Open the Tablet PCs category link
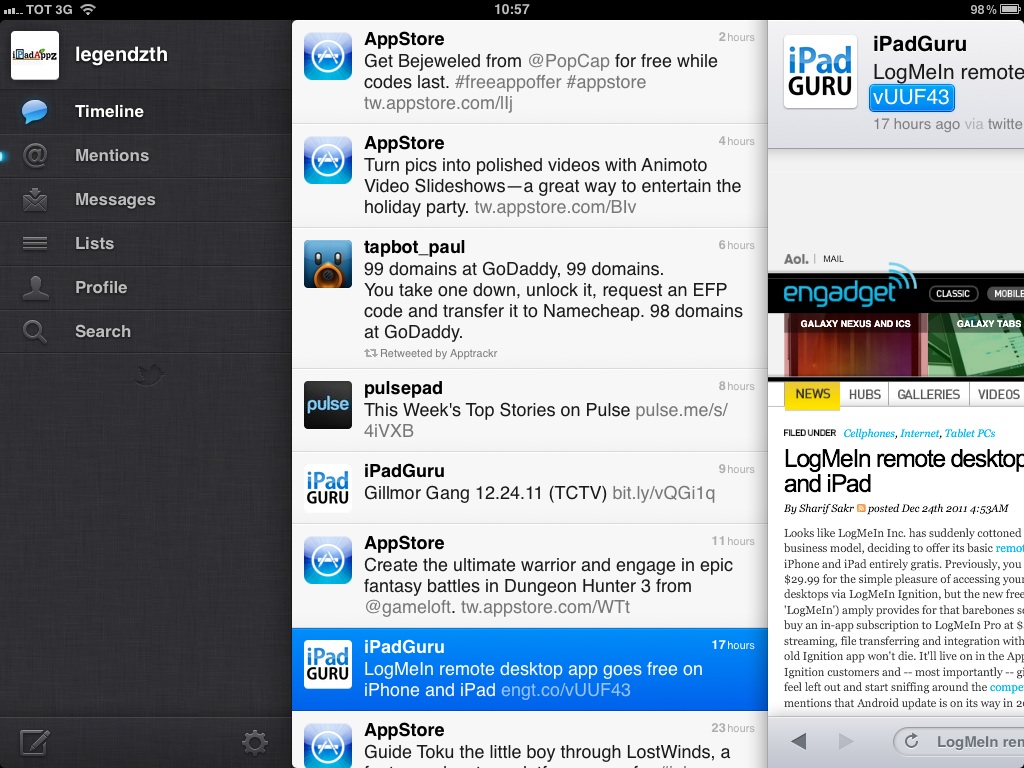This screenshot has width=1024, height=768. pos(970,434)
